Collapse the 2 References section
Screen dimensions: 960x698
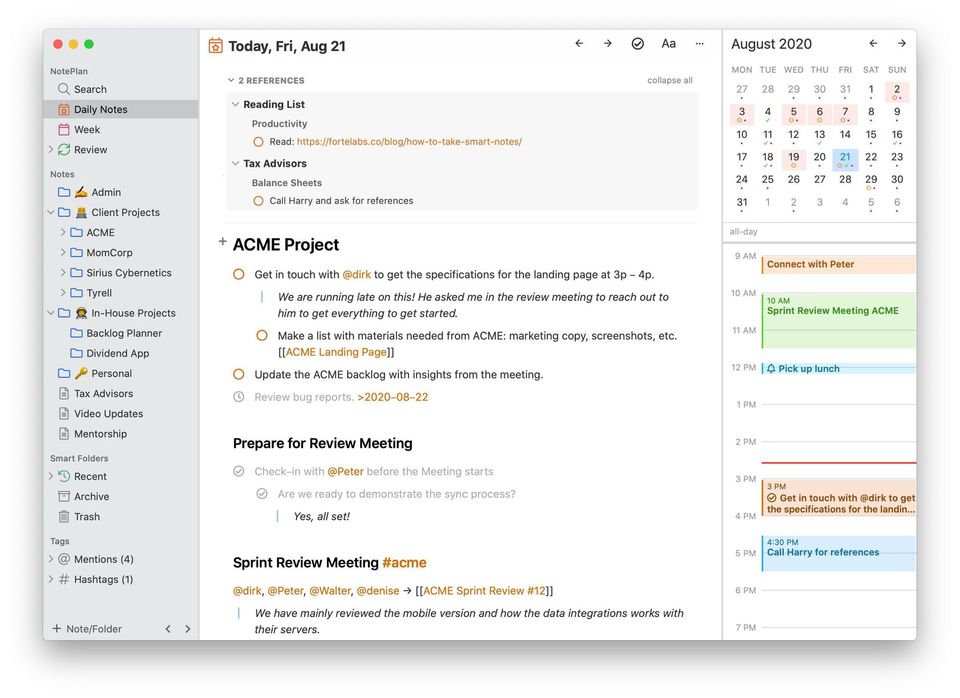pyautogui.click(x=231, y=80)
